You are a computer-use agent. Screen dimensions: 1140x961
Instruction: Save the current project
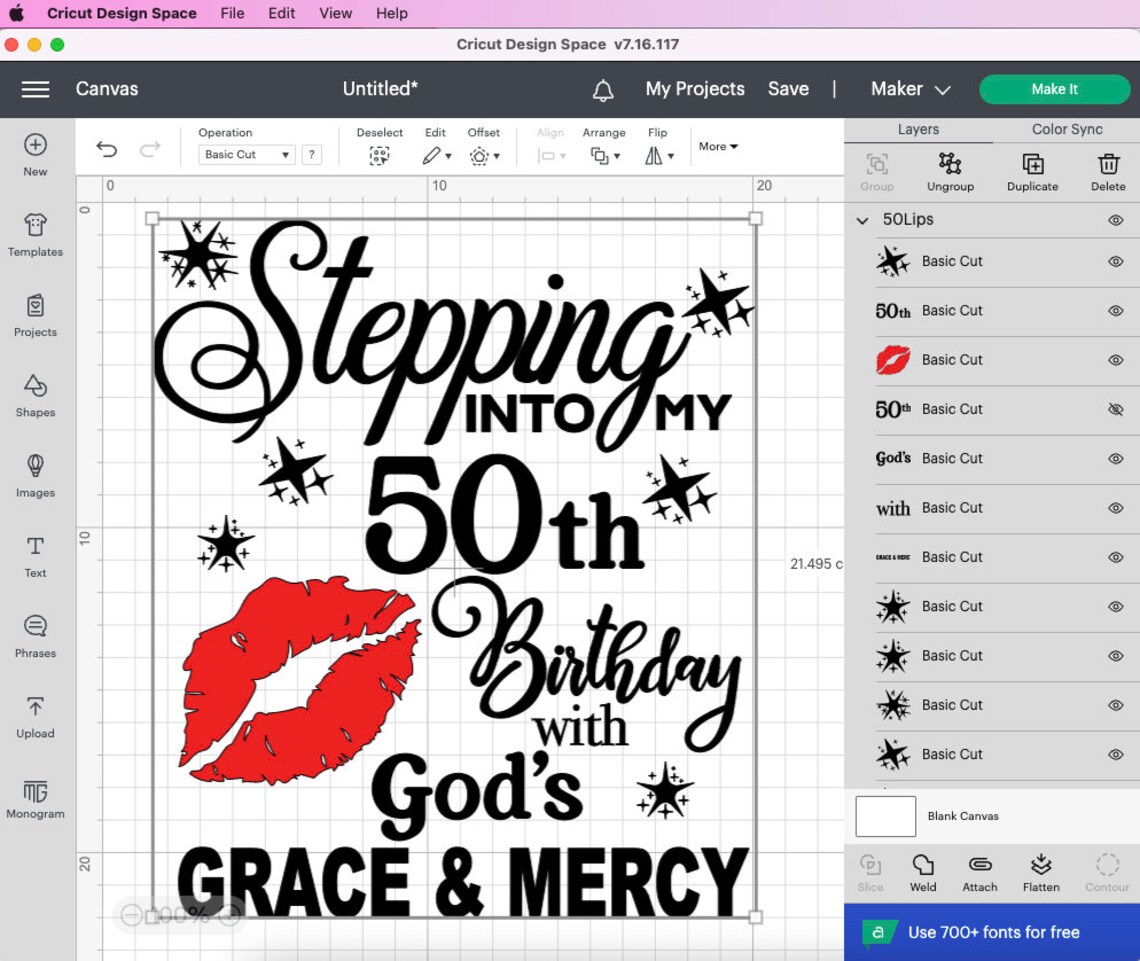[x=788, y=89]
